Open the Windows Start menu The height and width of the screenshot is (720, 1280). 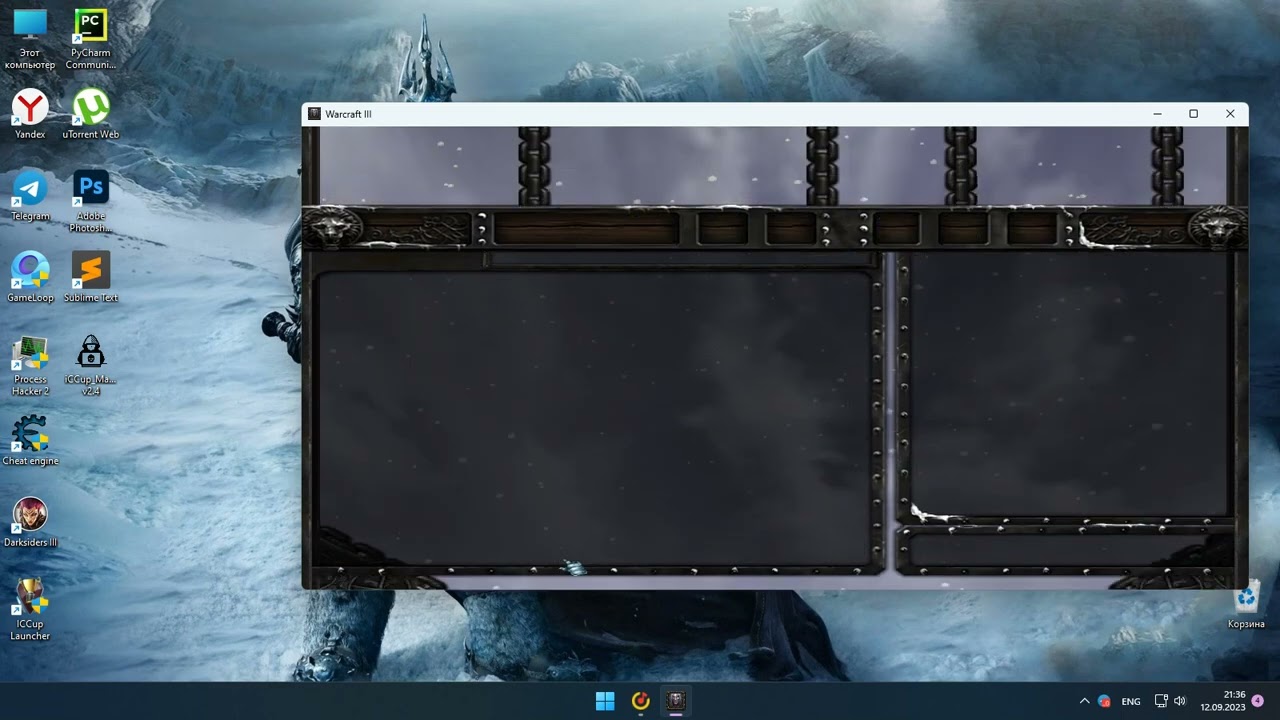tap(605, 701)
